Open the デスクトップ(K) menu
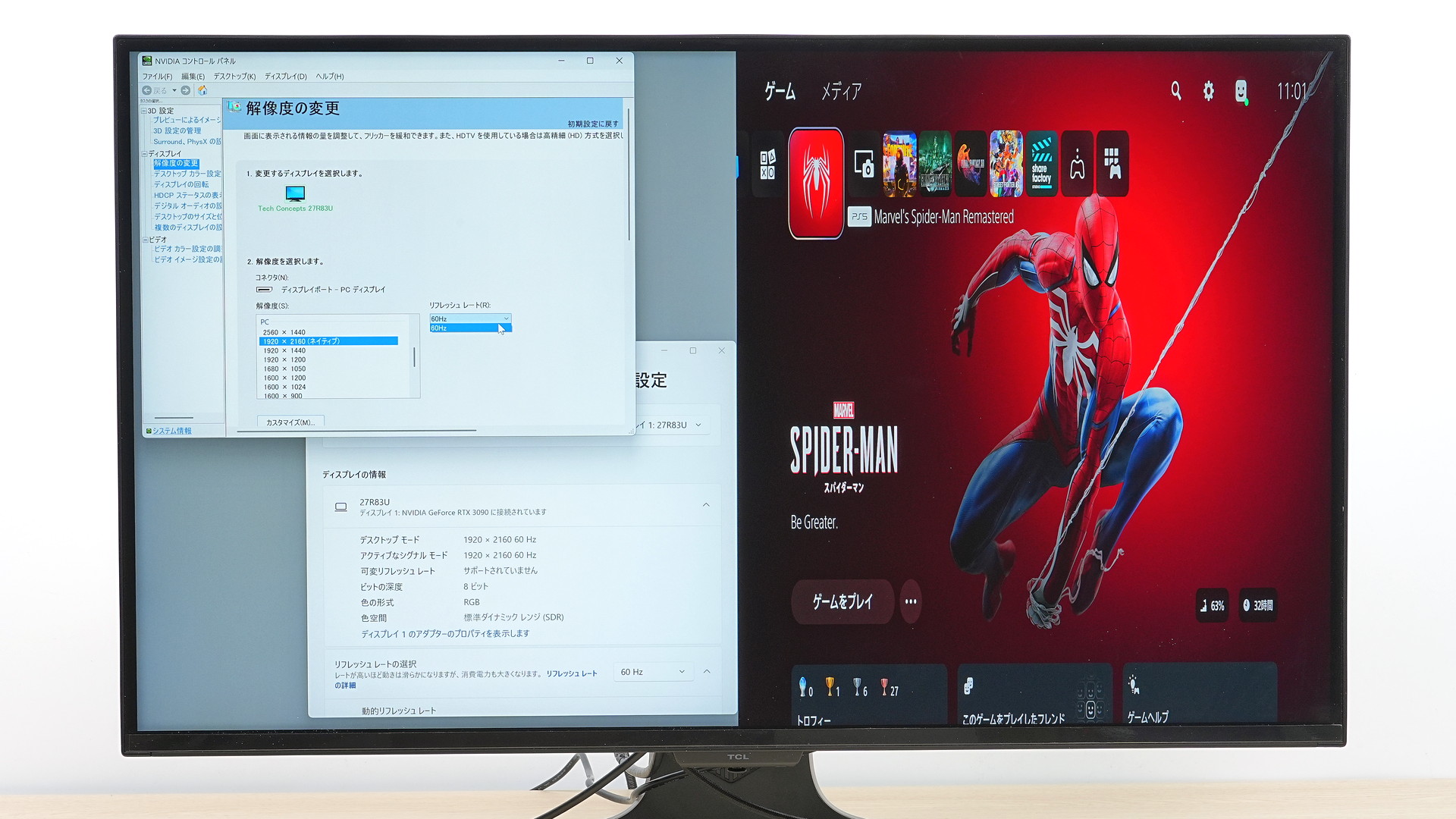Viewport: 1456px width, 819px height. [x=234, y=77]
